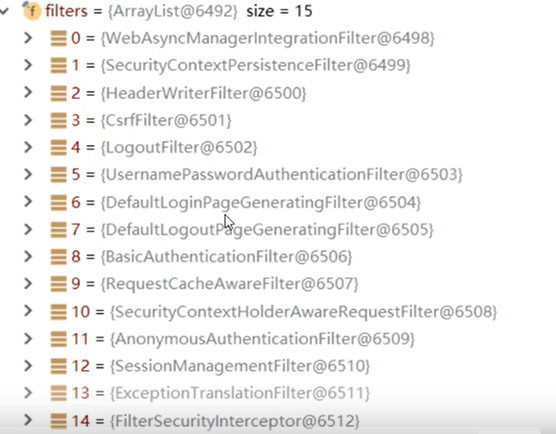Collapse the filters ArrayList node
The height and width of the screenshot is (434, 556).
pos(4,11)
